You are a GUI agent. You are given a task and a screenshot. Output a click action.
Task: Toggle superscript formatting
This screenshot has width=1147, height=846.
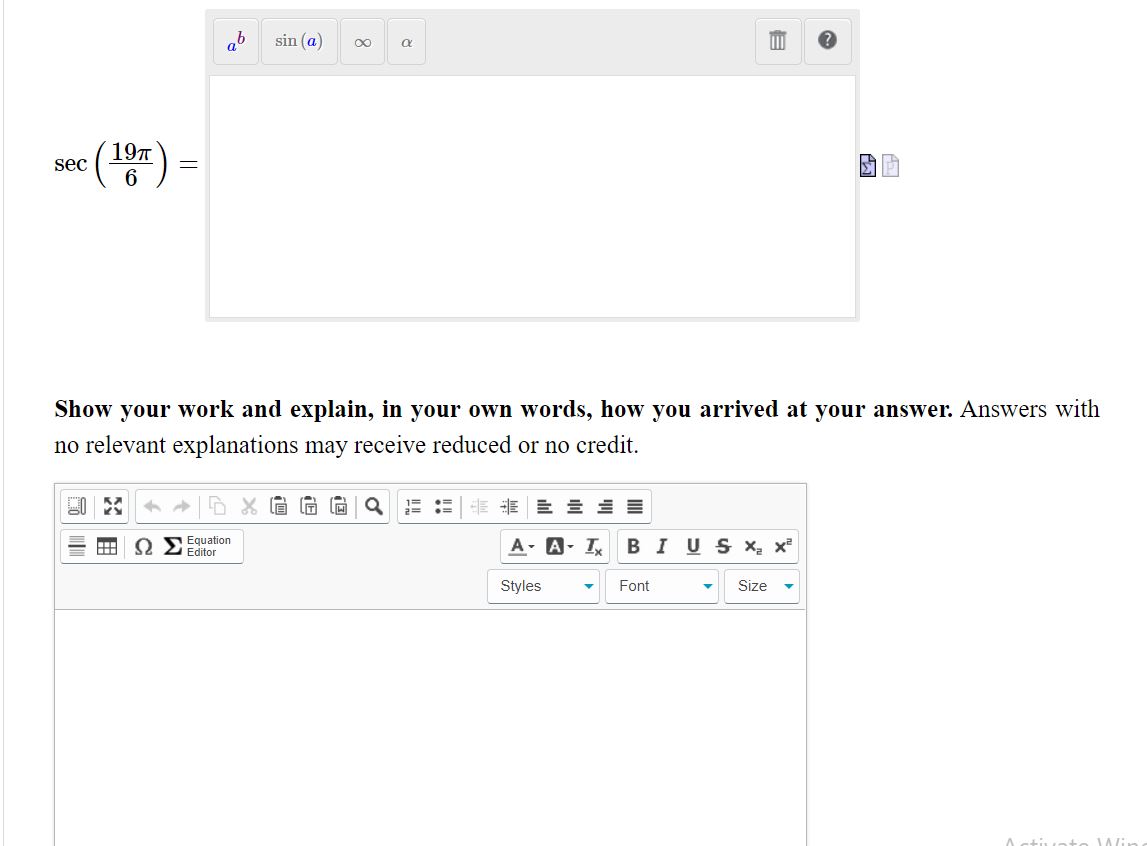click(783, 546)
